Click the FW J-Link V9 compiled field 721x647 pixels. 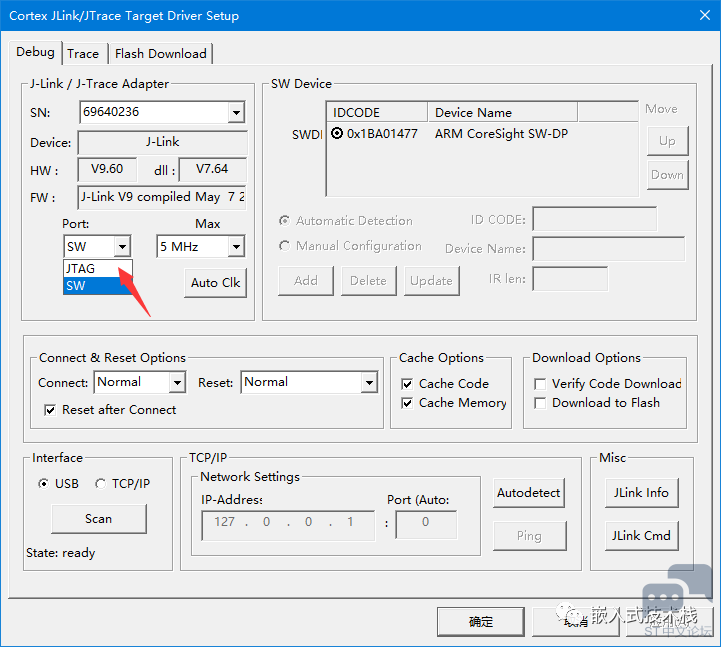point(162,197)
